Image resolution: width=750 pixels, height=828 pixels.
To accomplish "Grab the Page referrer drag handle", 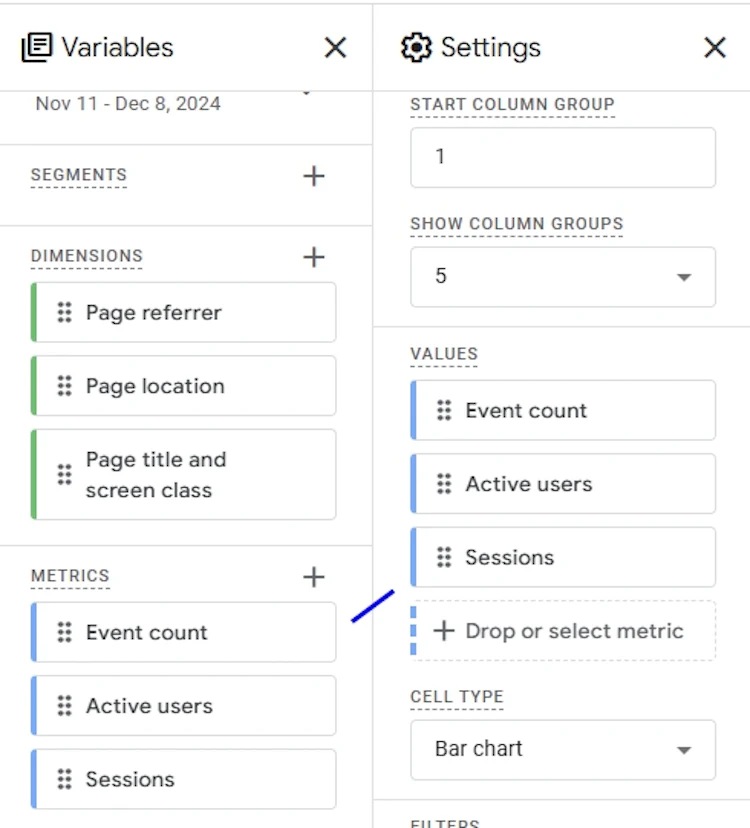I will (64, 312).
